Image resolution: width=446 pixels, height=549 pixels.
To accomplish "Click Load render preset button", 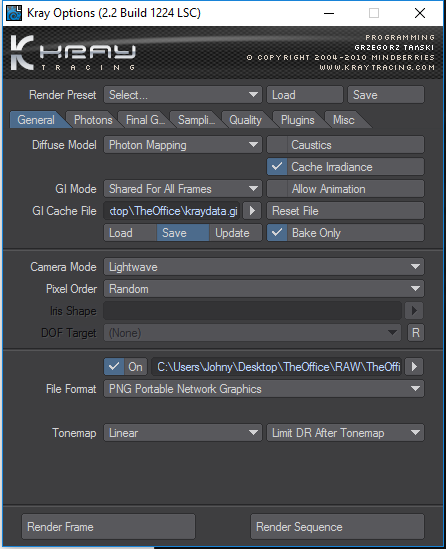I will point(305,95).
